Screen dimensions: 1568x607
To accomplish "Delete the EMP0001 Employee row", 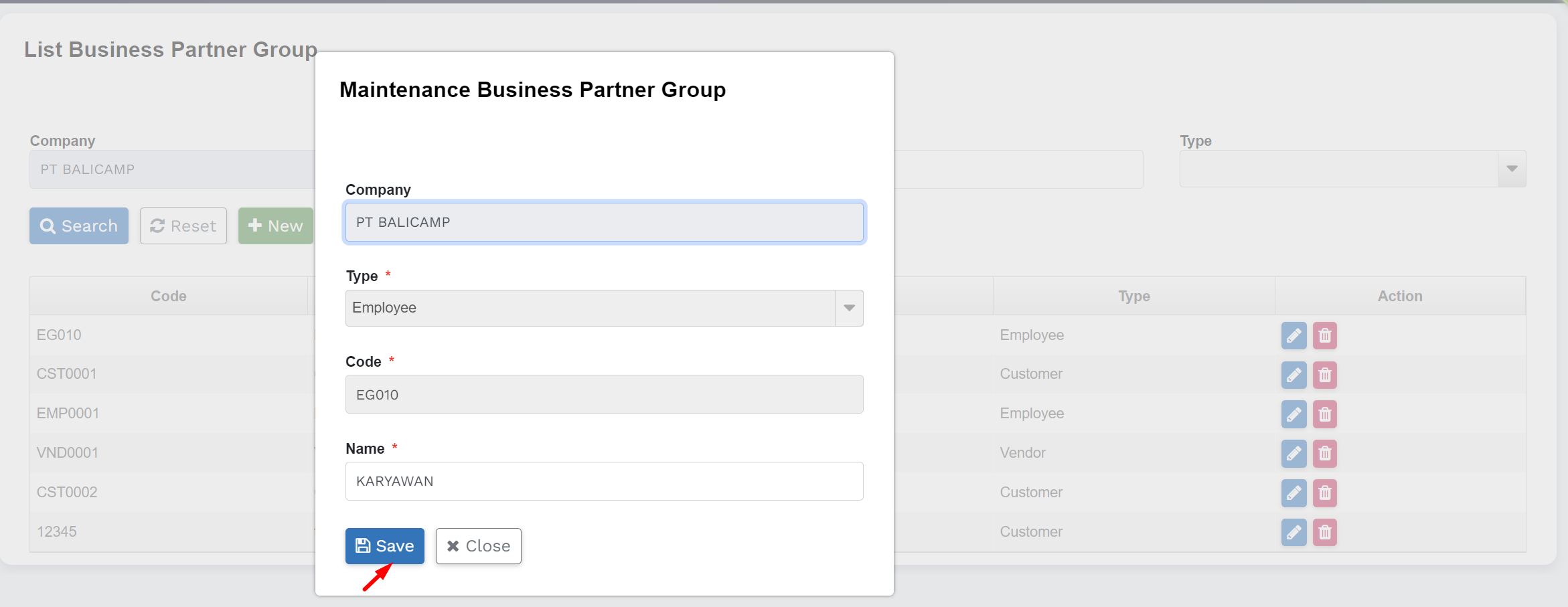I will (1324, 414).
